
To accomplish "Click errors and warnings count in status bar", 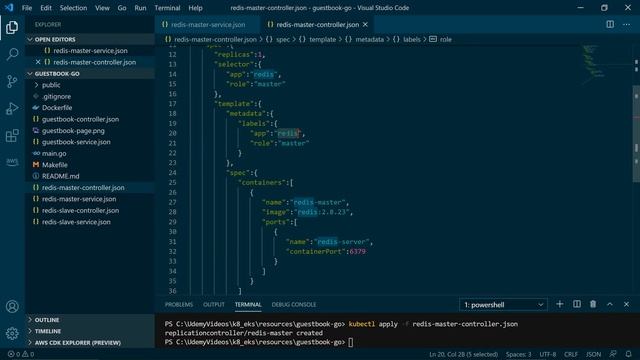I will (x=20, y=354).
